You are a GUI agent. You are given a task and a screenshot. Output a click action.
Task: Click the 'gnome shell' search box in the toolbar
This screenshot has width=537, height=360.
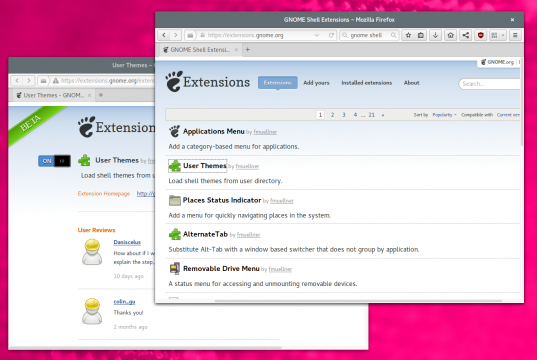point(369,35)
